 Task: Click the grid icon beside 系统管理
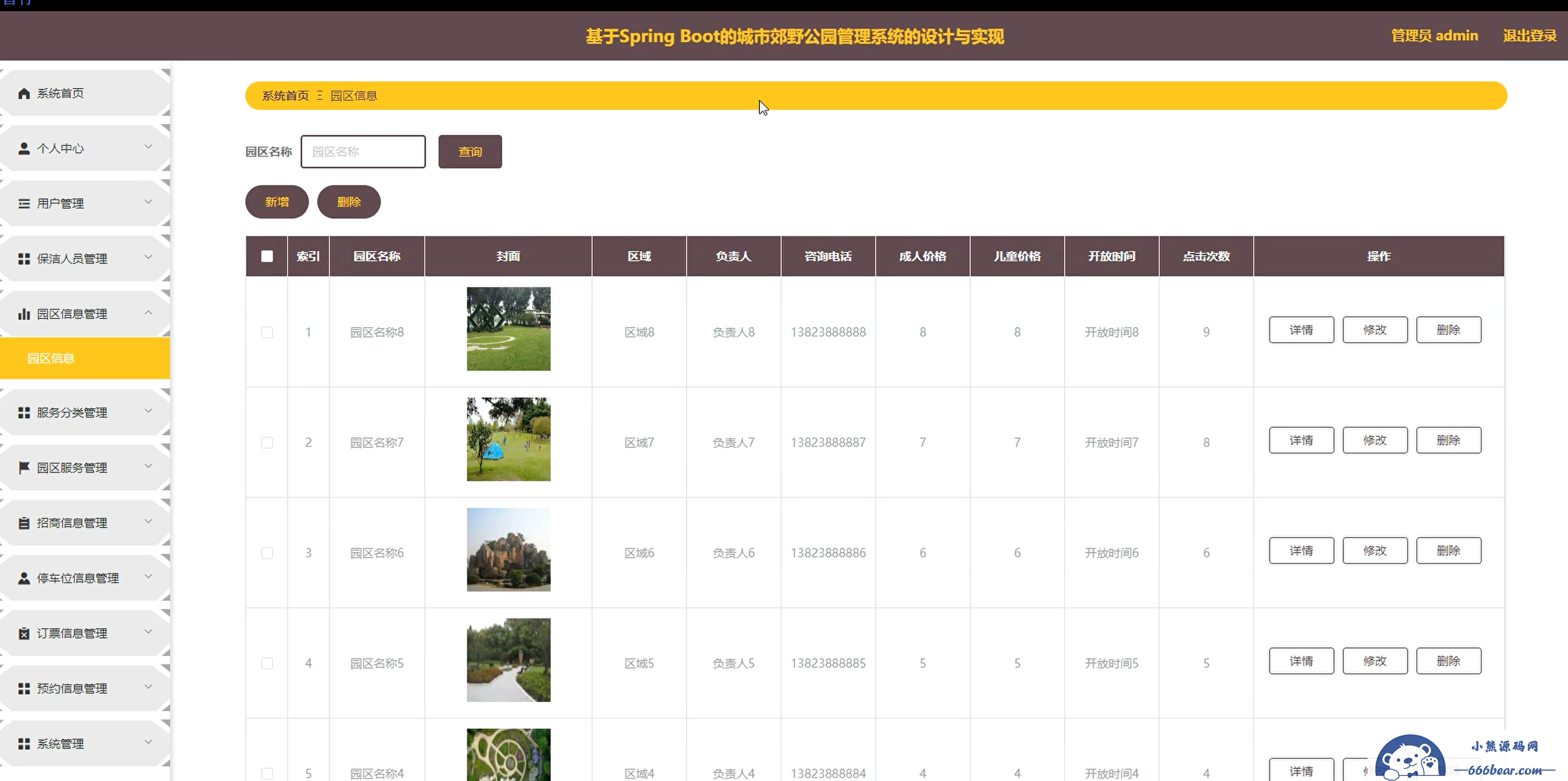click(x=24, y=744)
